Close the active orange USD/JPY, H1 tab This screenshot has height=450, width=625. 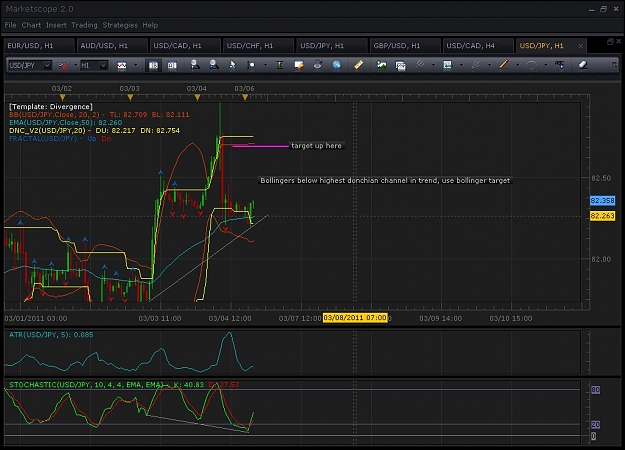[x=580, y=46]
